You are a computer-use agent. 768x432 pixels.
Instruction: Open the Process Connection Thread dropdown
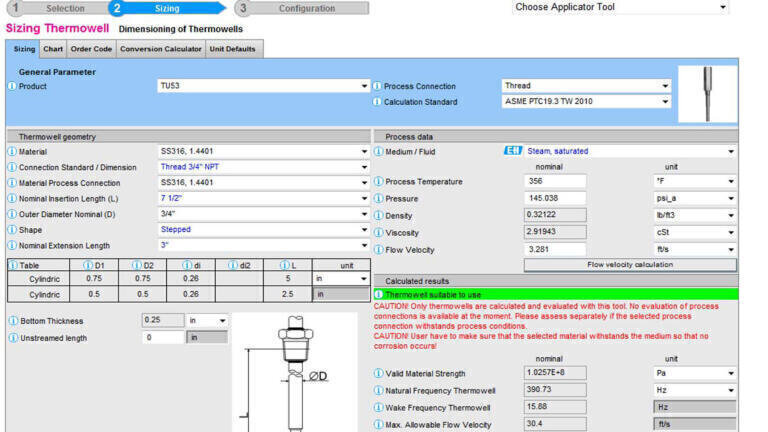click(586, 86)
